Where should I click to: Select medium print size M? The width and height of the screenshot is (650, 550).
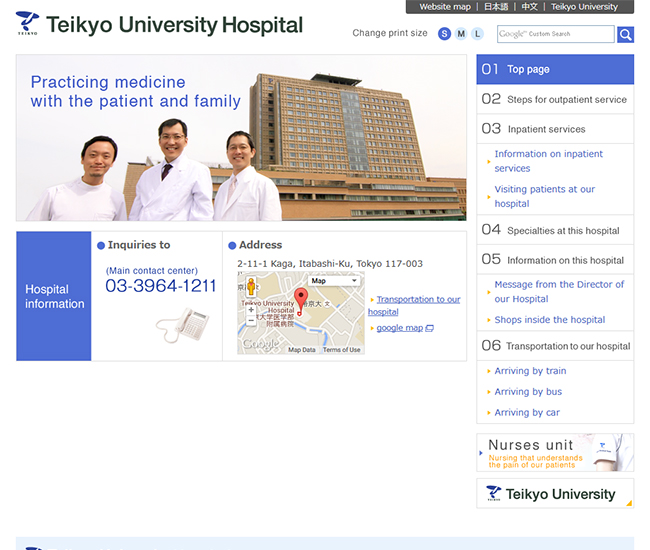(461, 34)
